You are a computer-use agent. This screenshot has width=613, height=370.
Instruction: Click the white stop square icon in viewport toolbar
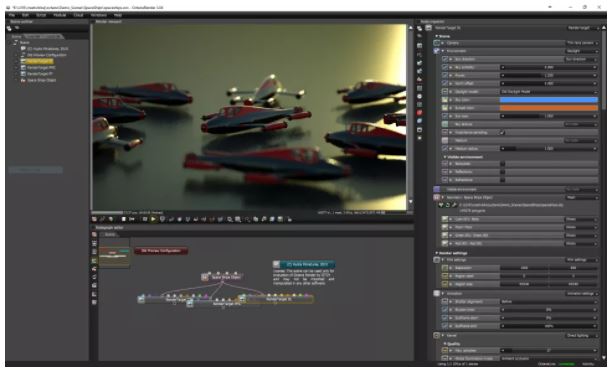(x=124, y=219)
